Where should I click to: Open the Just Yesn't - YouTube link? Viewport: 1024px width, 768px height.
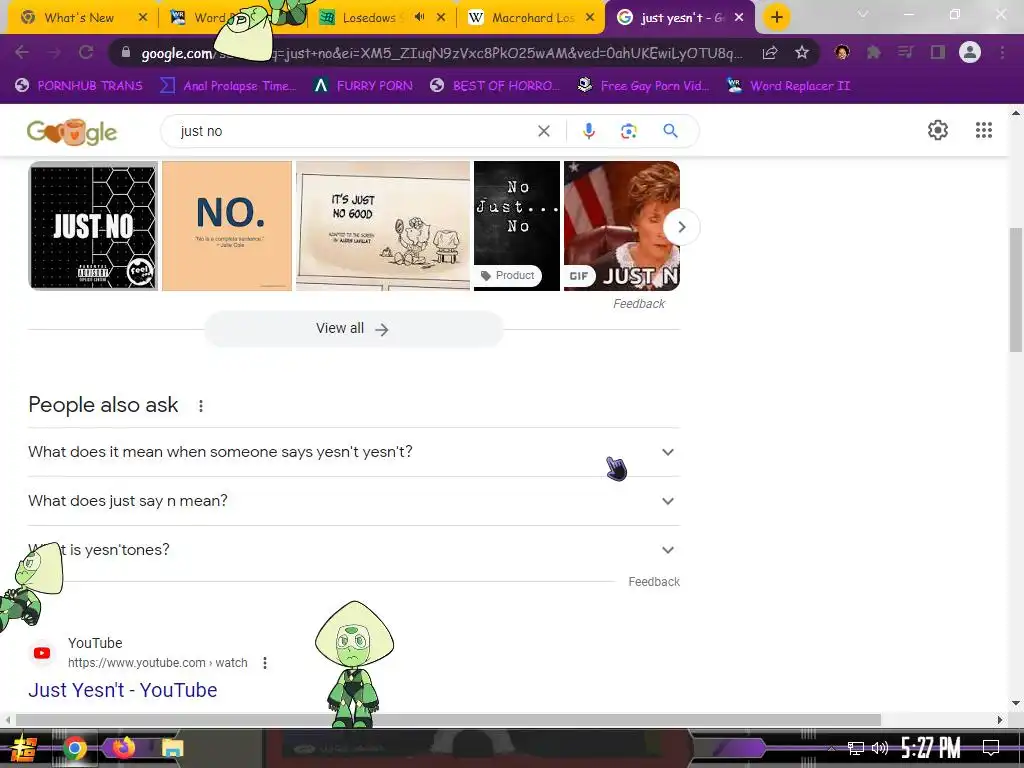[x=123, y=690]
